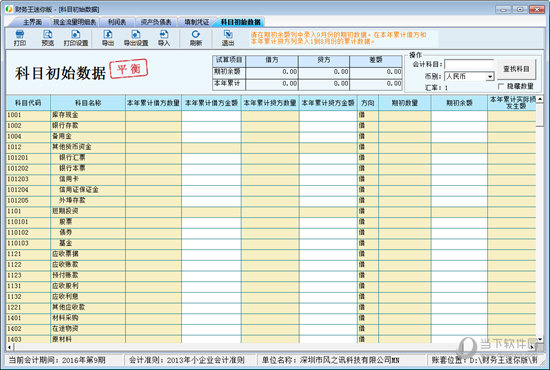
Task: Click the 科目代码 column header
Action: click(x=28, y=103)
